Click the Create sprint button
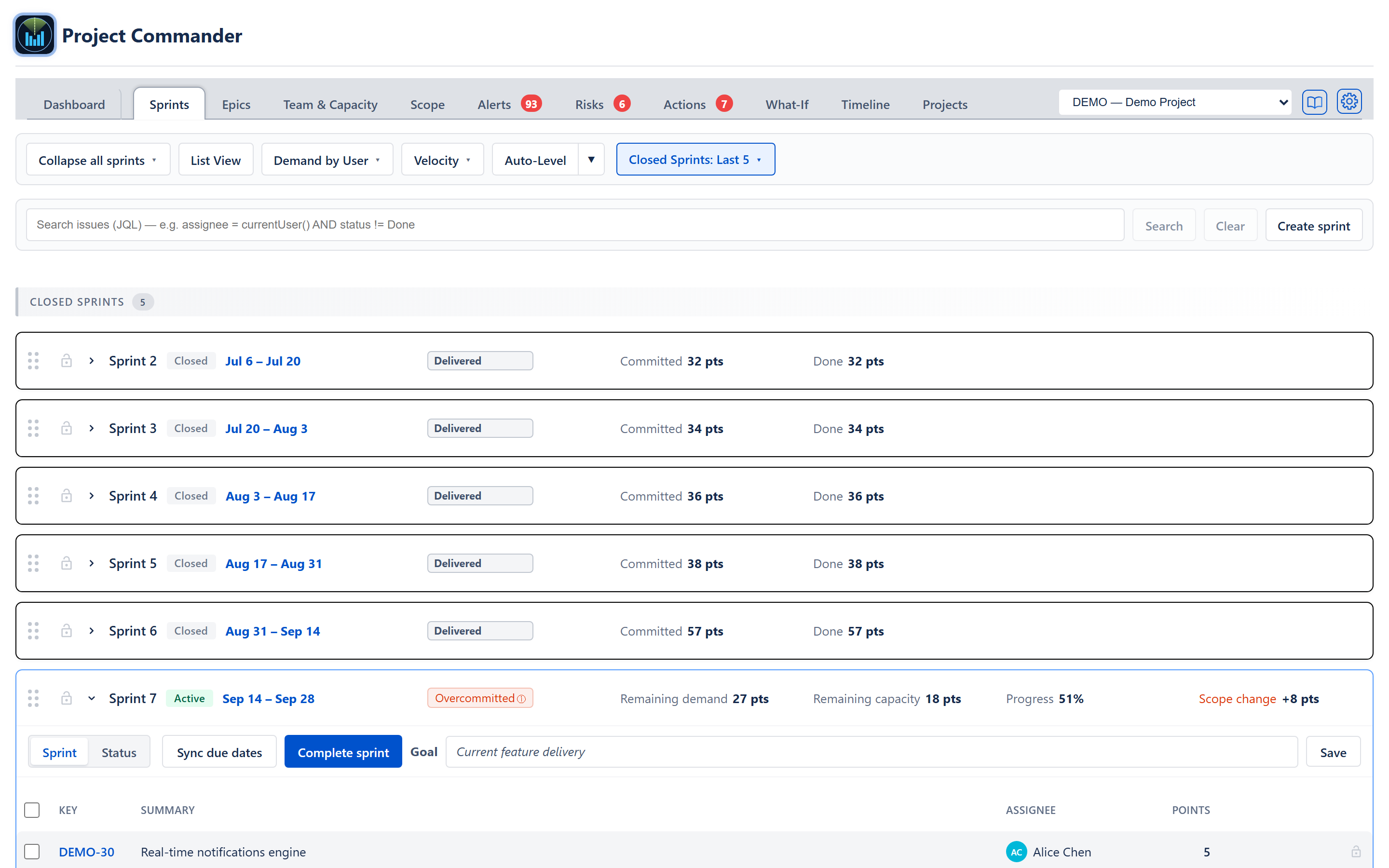Viewport: 1389px width, 868px height. pyautogui.click(x=1313, y=226)
